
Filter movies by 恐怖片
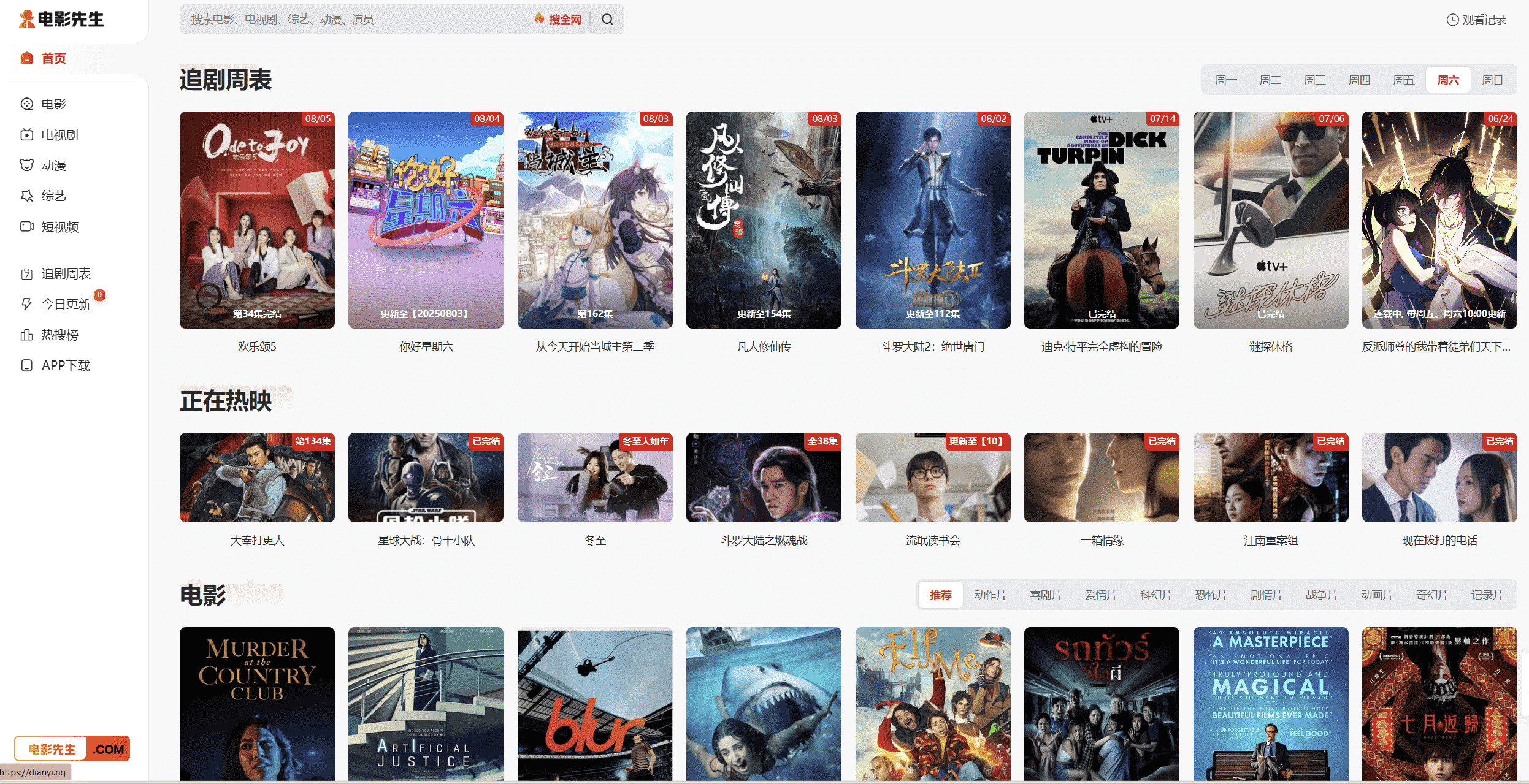(1211, 595)
